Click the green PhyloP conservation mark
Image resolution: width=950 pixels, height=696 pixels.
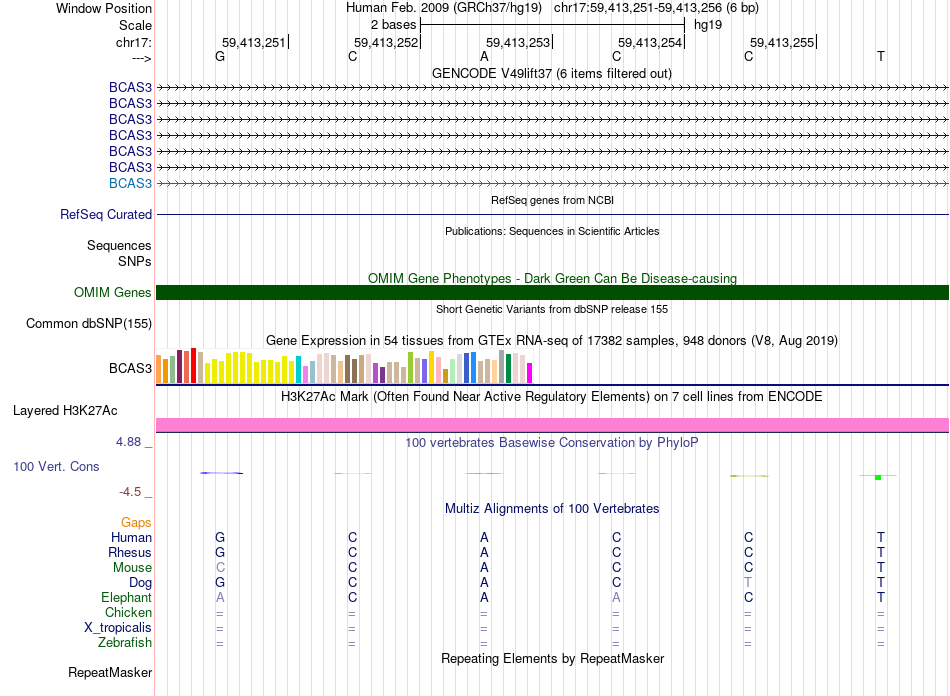coord(878,477)
